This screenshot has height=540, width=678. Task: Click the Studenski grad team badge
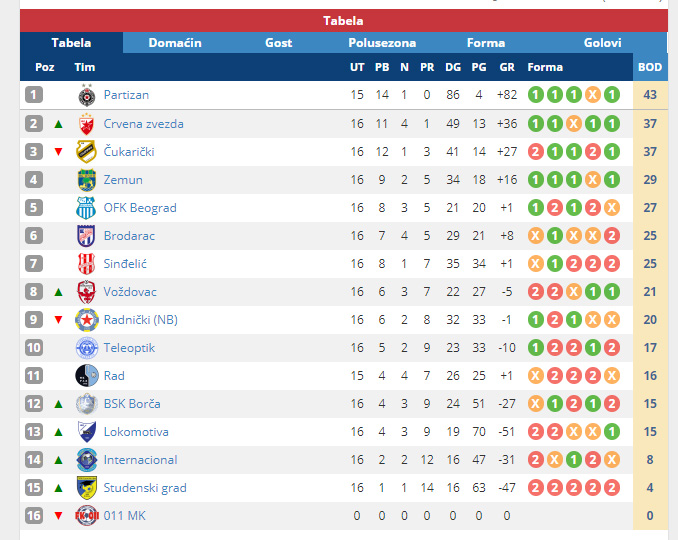[86, 488]
